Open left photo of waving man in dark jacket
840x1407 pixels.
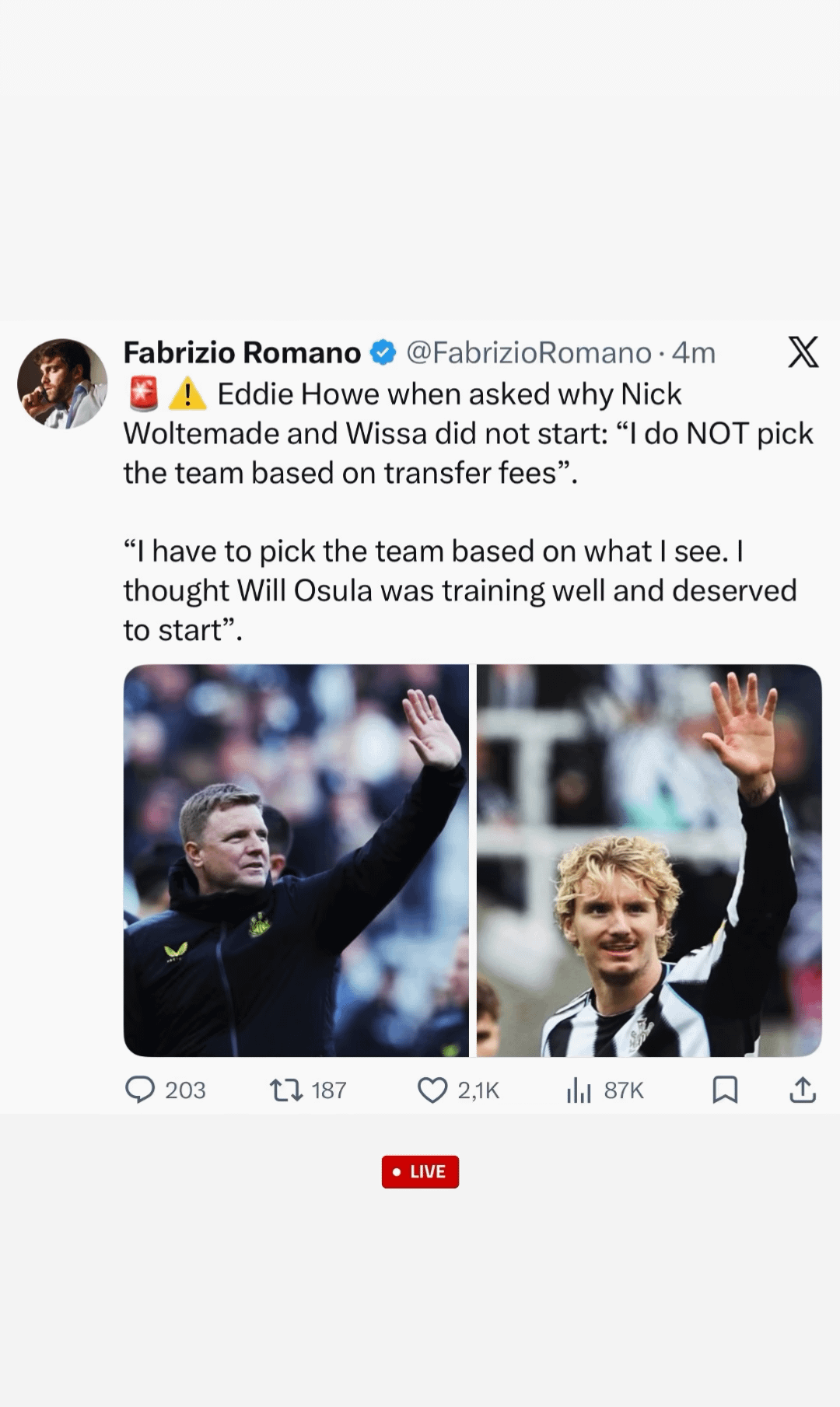[x=296, y=860]
